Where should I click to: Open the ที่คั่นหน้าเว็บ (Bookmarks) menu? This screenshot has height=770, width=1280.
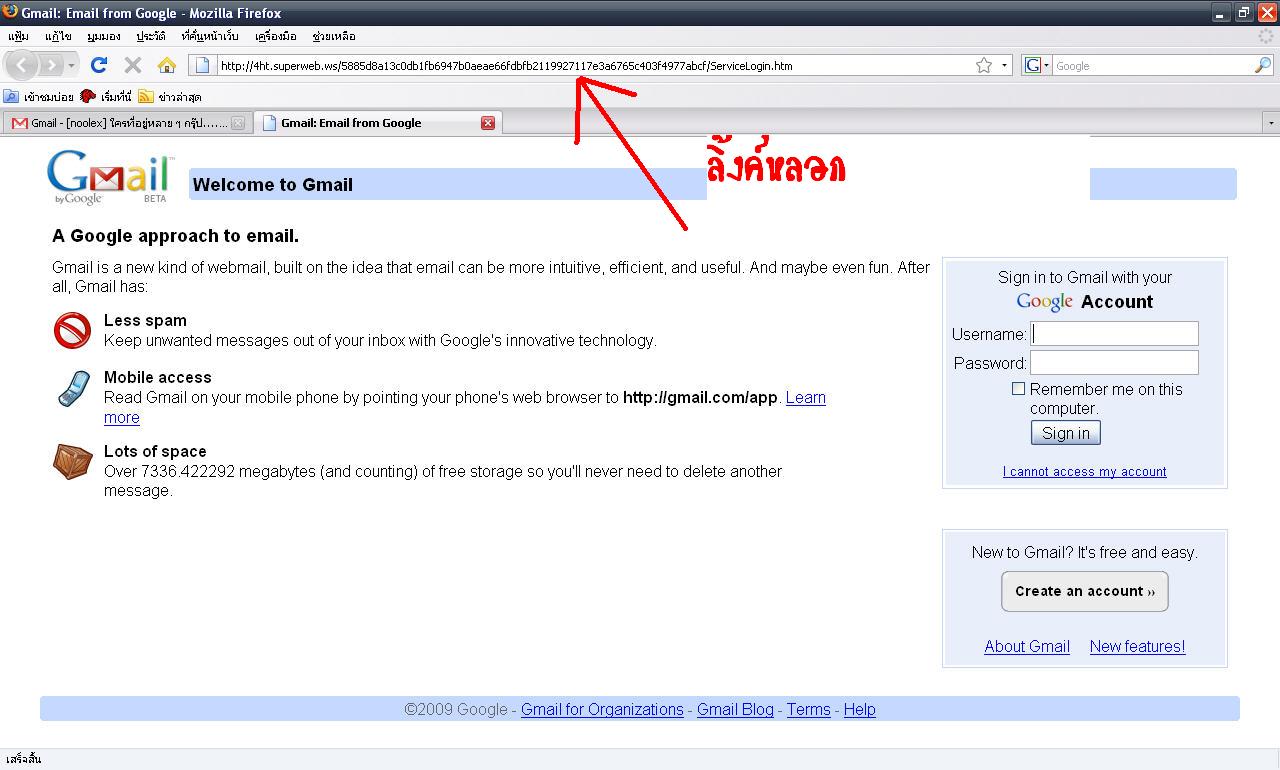coord(210,36)
